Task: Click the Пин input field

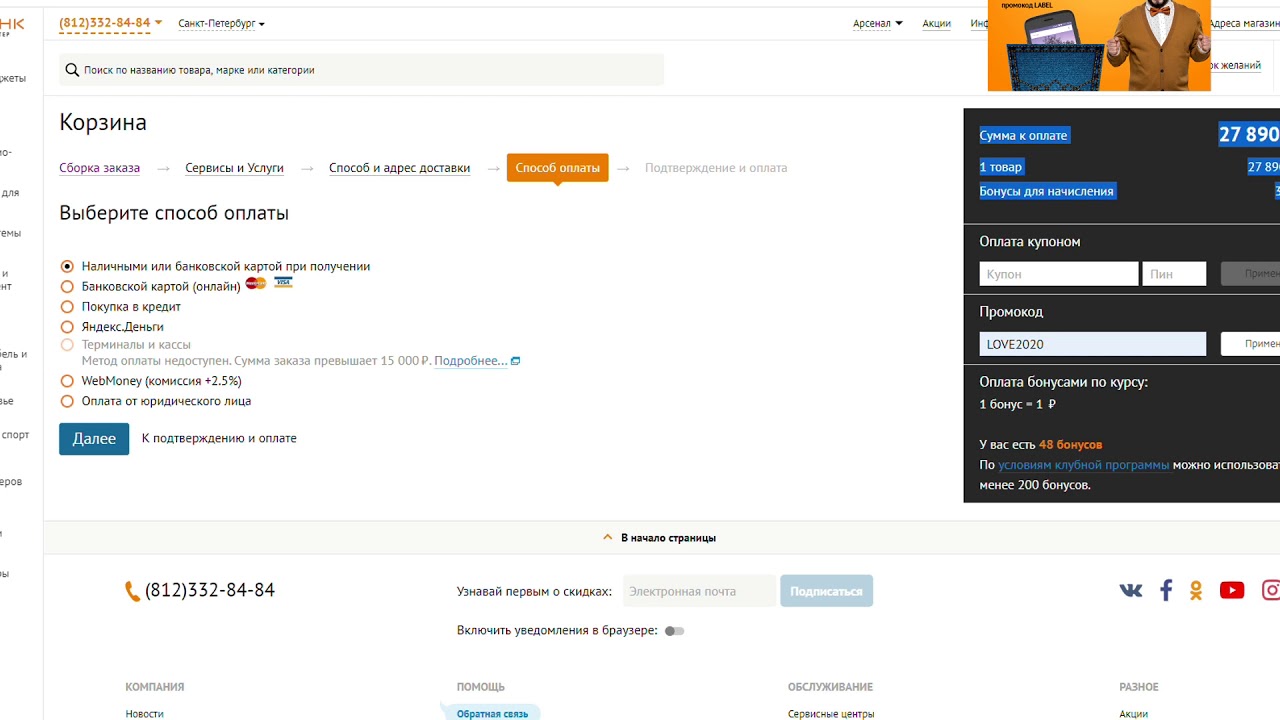Action: pos(1175,274)
